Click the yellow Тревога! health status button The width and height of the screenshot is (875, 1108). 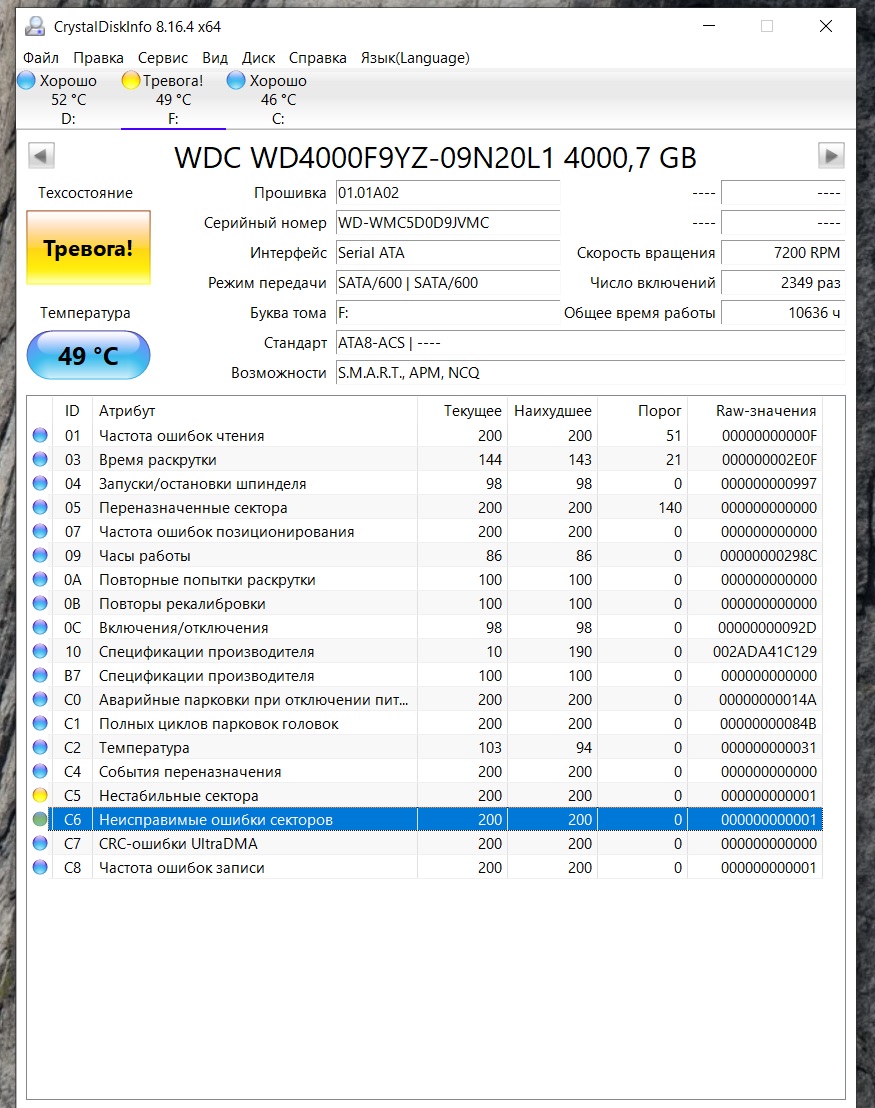[x=88, y=248]
